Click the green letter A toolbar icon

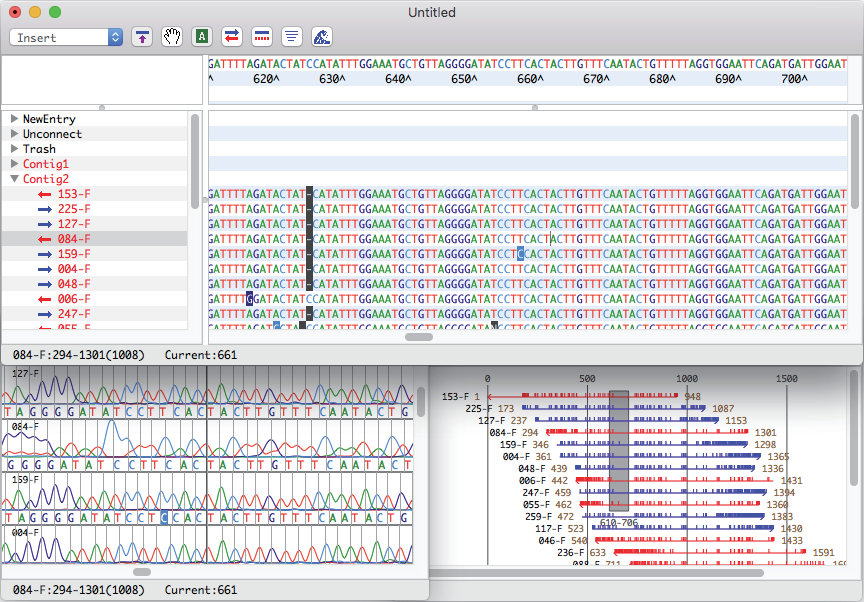[x=202, y=37]
